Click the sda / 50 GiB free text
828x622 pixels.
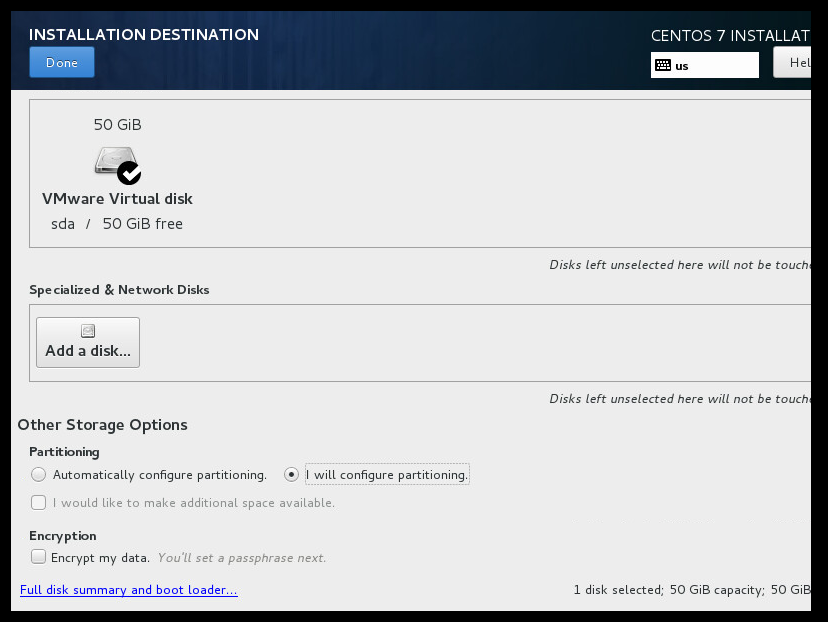point(117,224)
